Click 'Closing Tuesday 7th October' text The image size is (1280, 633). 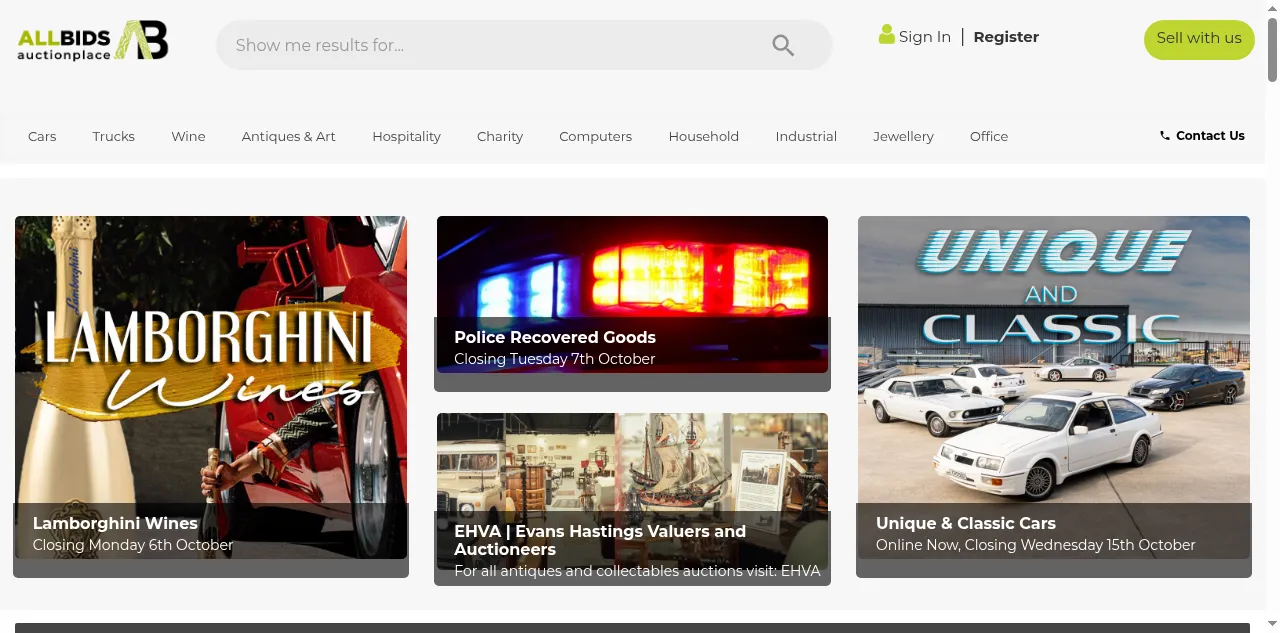point(555,359)
